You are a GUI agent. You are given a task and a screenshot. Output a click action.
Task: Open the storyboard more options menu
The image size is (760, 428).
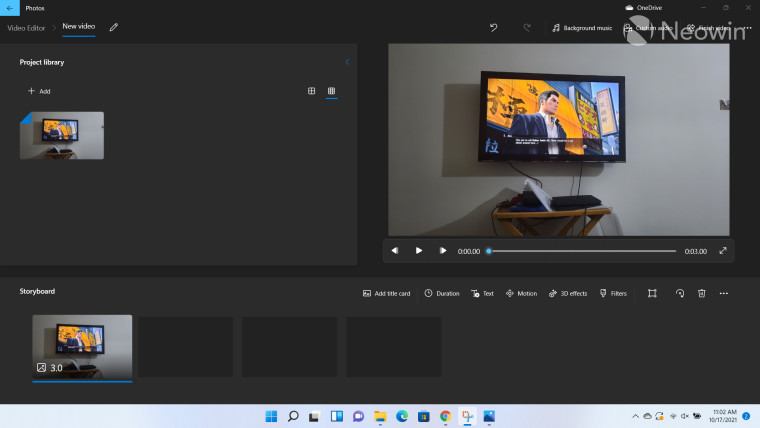point(724,293)
